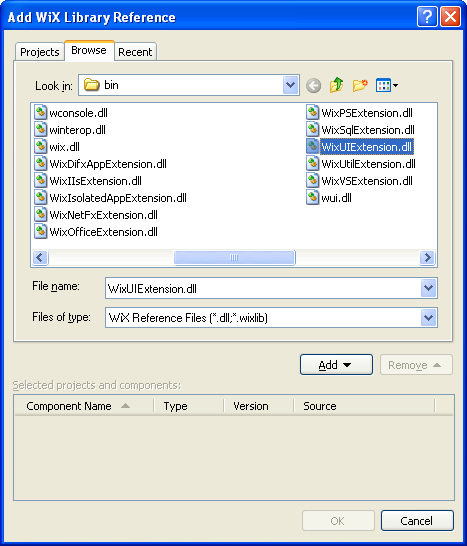The image size is (467, 546).
Task: Switch to the Recent tab
Action: point(135,52)
